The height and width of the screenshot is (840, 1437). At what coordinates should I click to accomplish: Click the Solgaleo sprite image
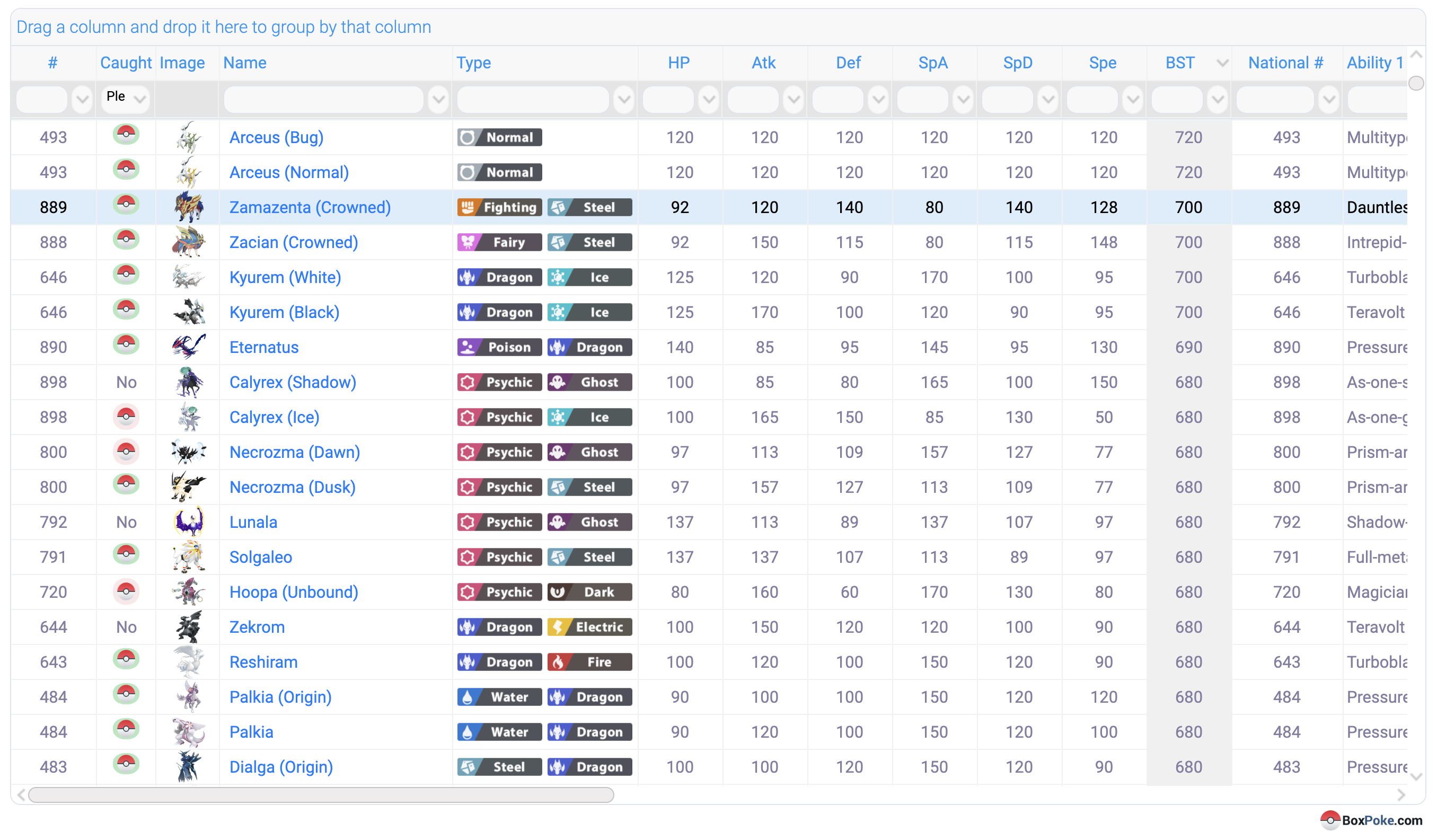(188, 556)
